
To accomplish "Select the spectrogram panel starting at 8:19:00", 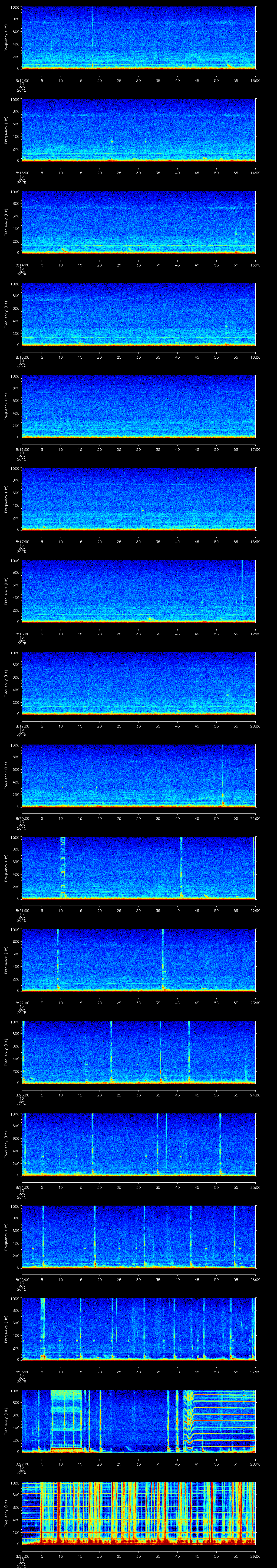I will (x=138, y=682).
